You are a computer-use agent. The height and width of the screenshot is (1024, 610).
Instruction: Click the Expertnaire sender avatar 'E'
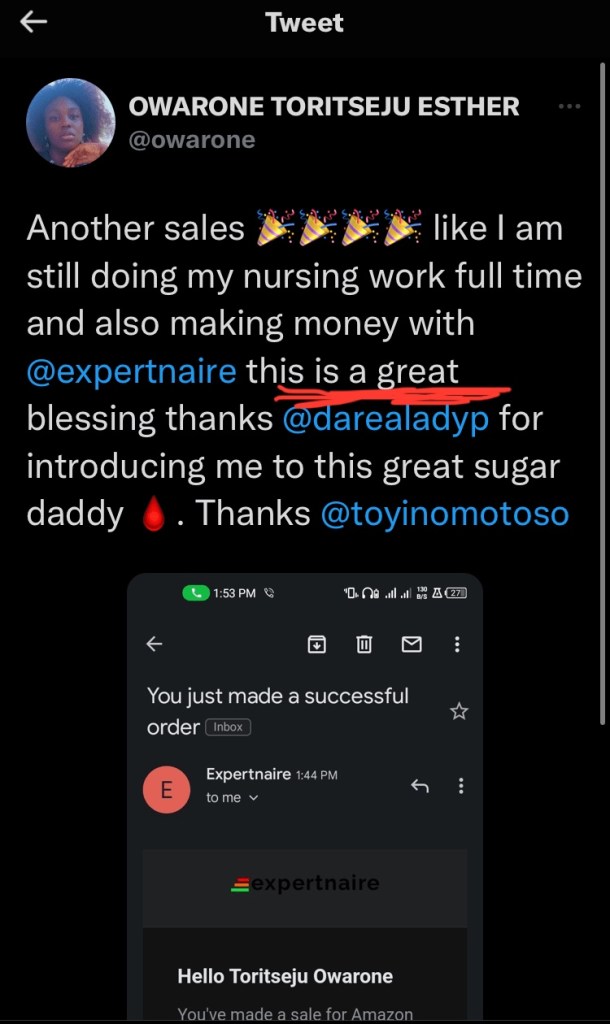click(166, 790)
